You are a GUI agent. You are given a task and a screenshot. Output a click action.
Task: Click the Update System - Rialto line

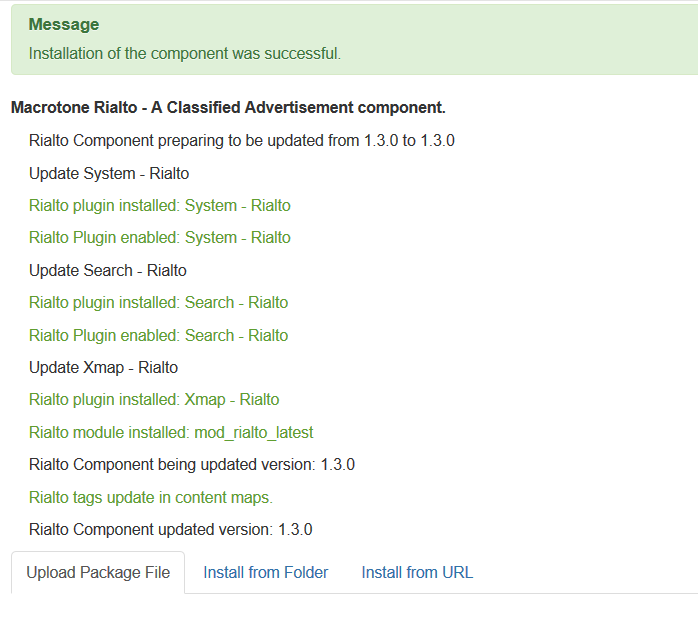tap(109, 173)
